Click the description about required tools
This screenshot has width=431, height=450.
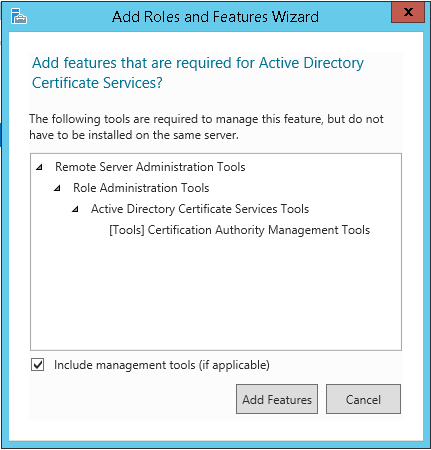pyautogui.click(x=206, y=127)
